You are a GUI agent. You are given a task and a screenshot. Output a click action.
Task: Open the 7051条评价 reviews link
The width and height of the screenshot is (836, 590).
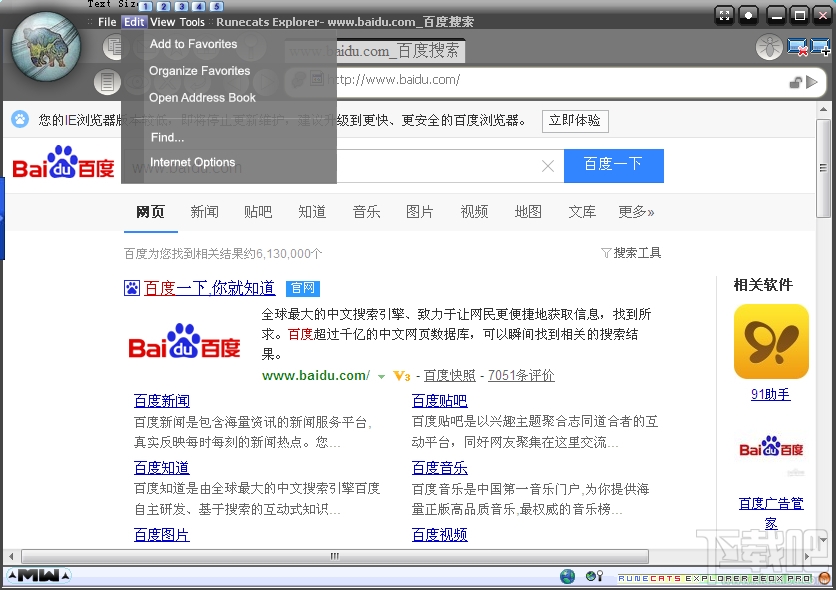521,376
